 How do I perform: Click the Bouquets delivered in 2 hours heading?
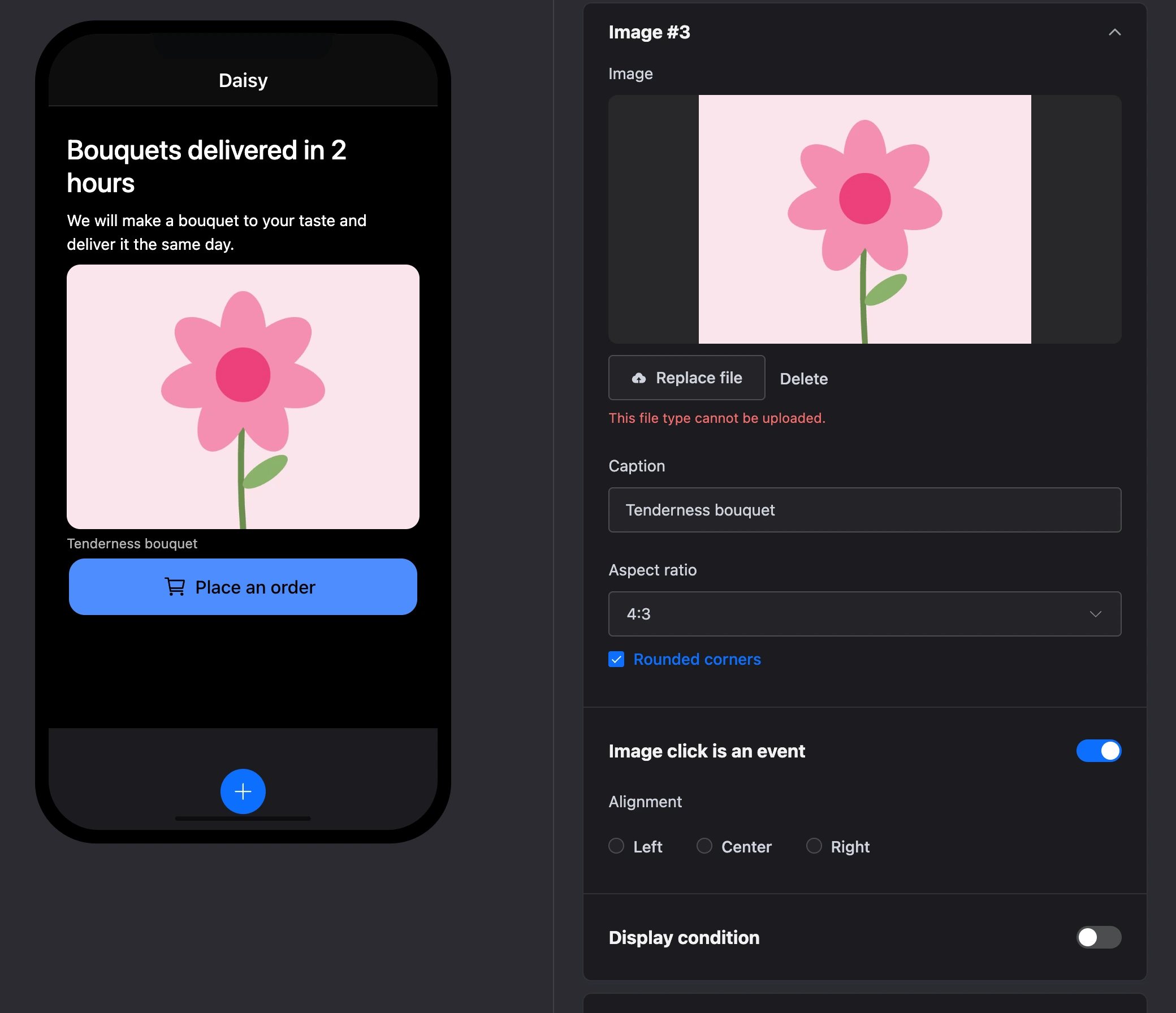(206, 166)
